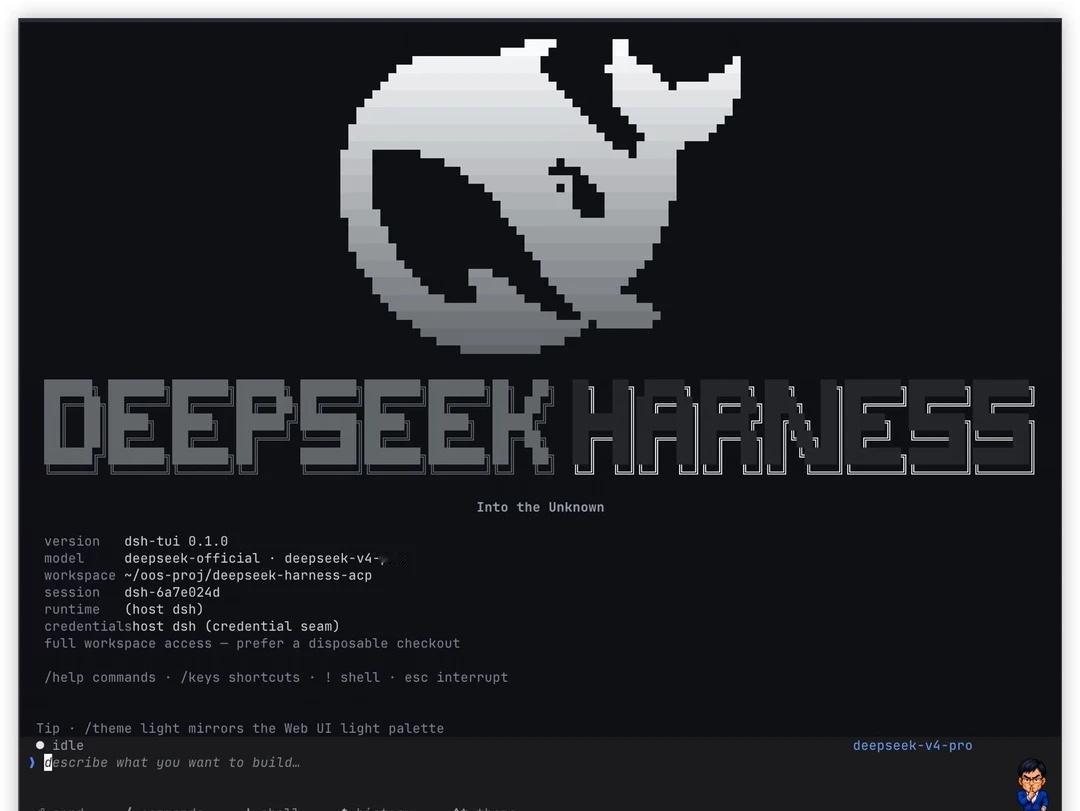Click the 'full workspace access' warning line
The height and width of the screenshot is (811, 1080).
pyautogui.click(x=251, y=644)
